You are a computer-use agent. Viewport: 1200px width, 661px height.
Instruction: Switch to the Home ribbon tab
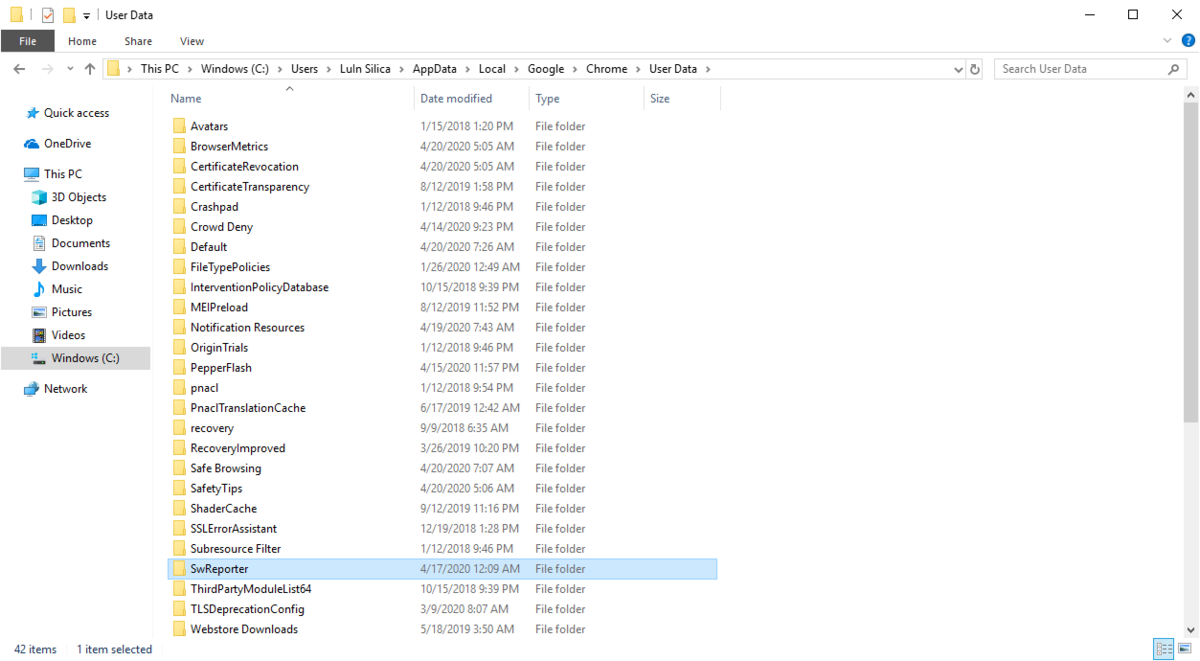pyautogui.click(x=82, y=41)
